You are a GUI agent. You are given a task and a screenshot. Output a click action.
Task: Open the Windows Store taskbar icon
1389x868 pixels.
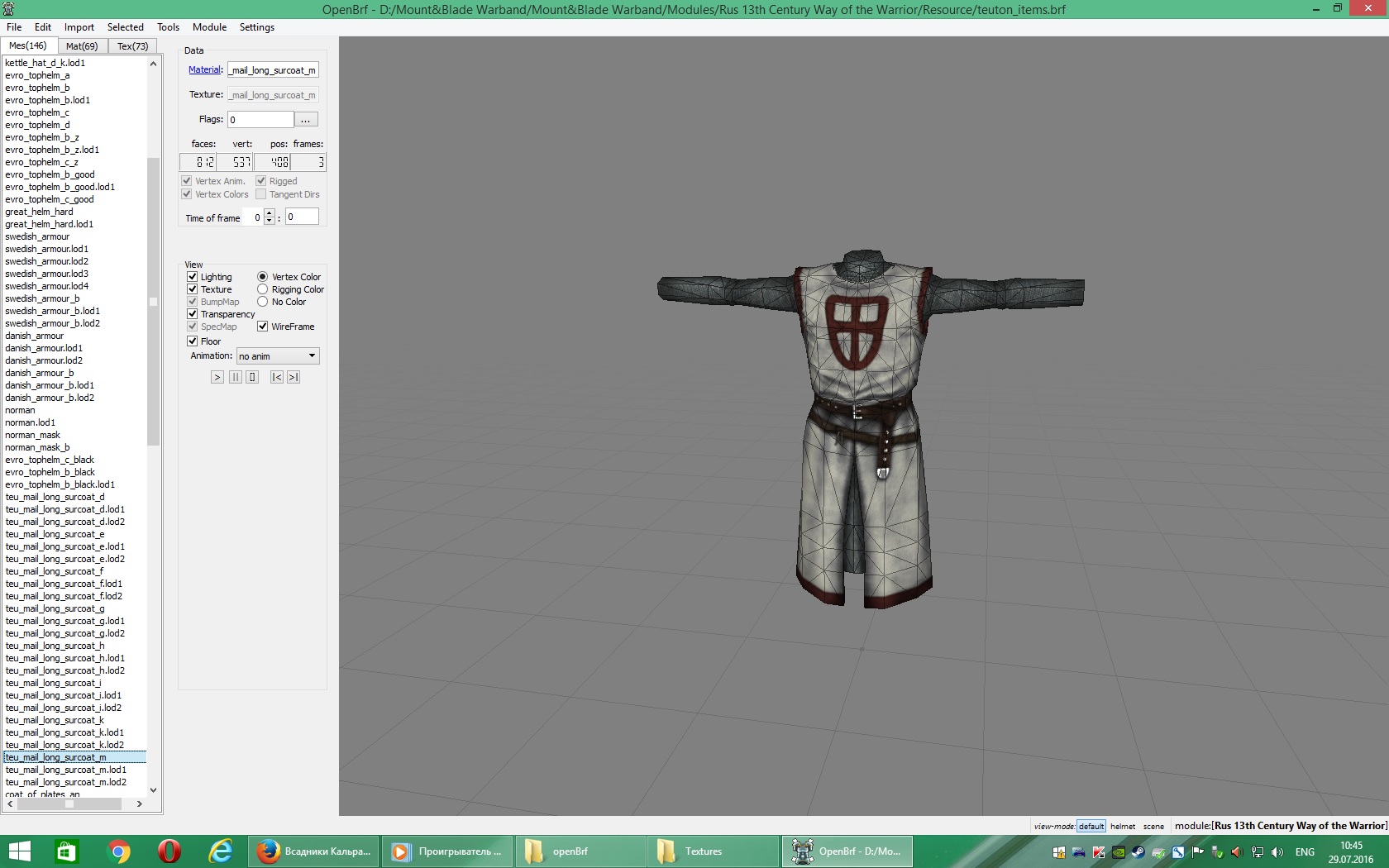pos(66,851)
